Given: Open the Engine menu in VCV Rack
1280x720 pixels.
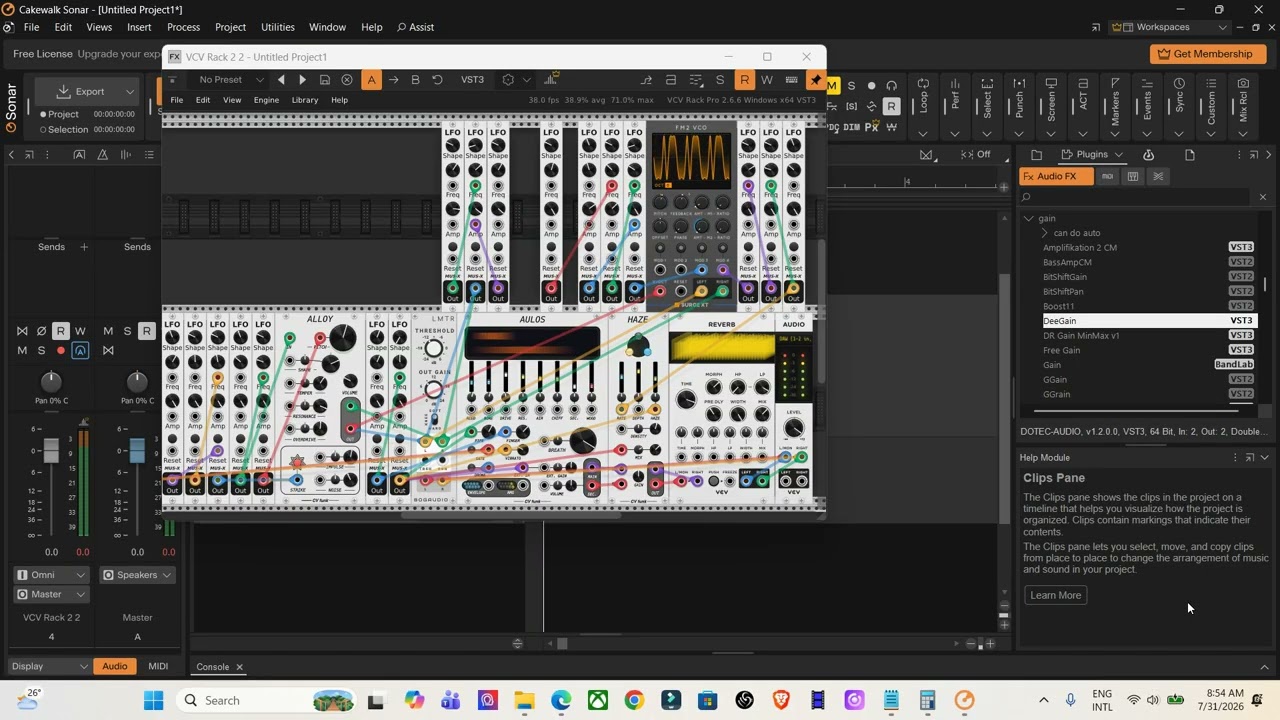Looking at the screenshot, I should (266, 100).
